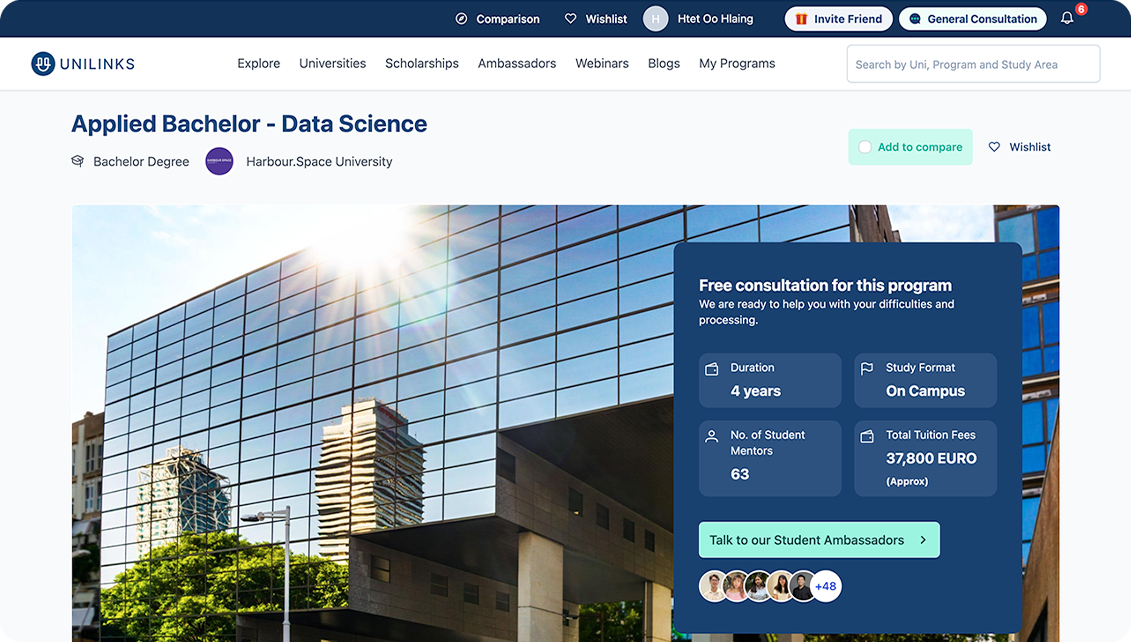Click the search by Uni, Program field
The height and width of the screenshot is (642, 1131).
click(x=973, y=64)
